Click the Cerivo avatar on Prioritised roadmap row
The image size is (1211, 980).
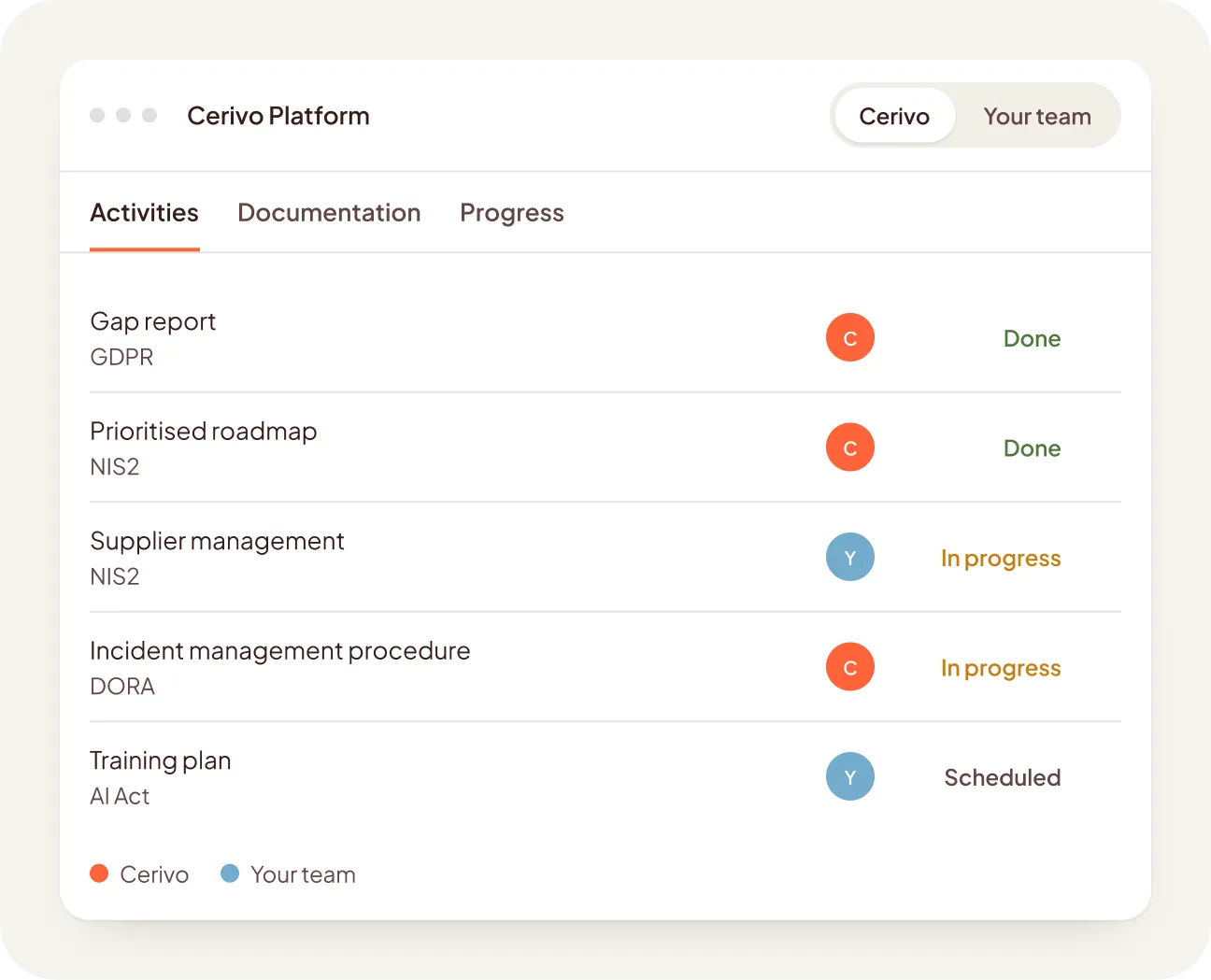coord(850,447)
